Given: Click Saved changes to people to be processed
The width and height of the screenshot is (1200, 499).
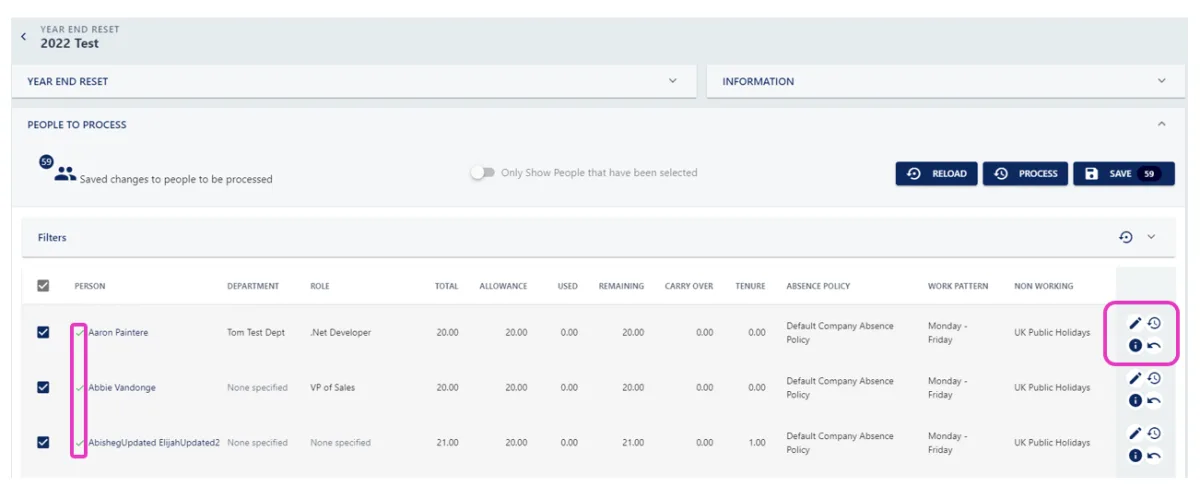Looking at the screenshot, I should (176, 179).
